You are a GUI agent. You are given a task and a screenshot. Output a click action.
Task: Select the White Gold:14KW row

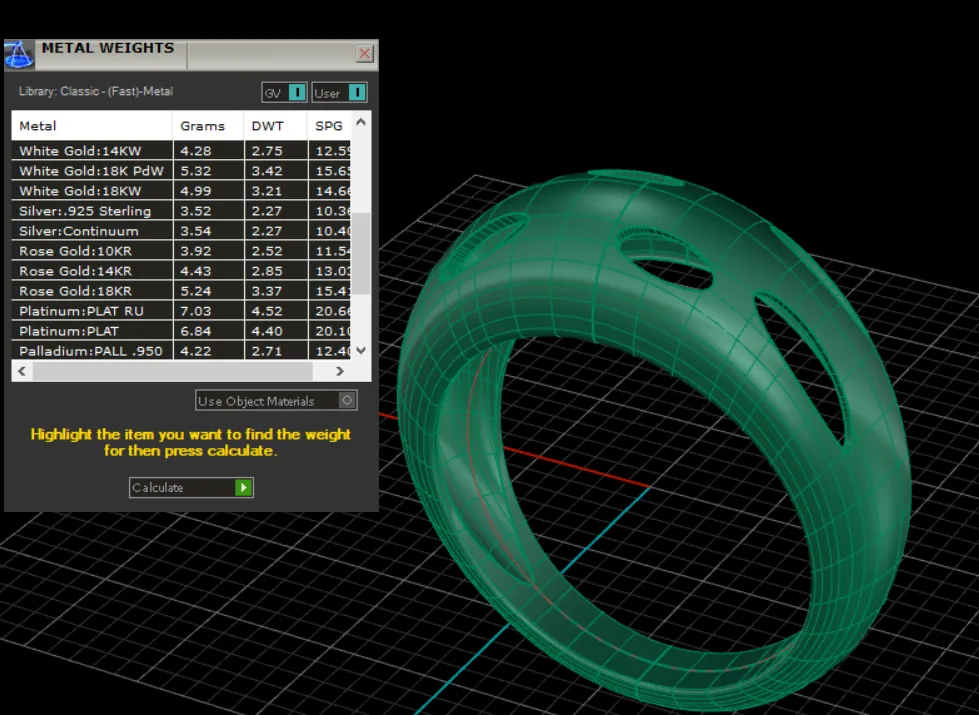(181, 150)
